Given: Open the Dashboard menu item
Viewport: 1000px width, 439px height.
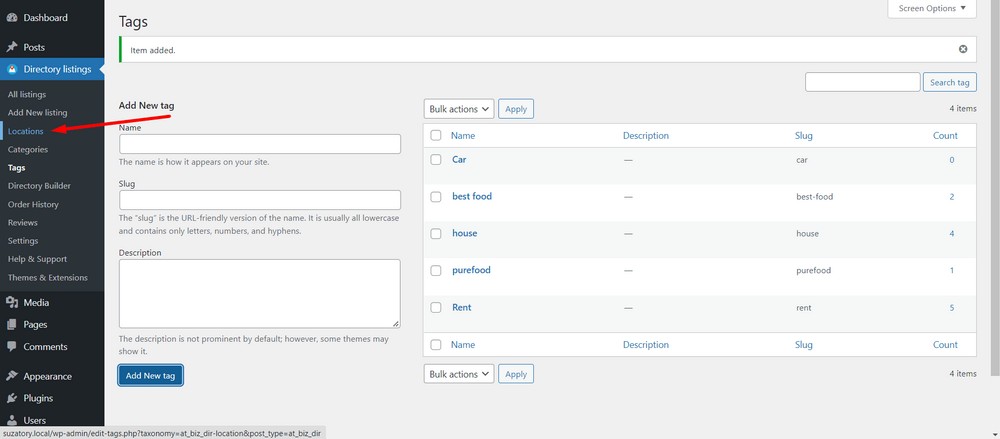Looking at the screenshot, I should coord(45,18).
